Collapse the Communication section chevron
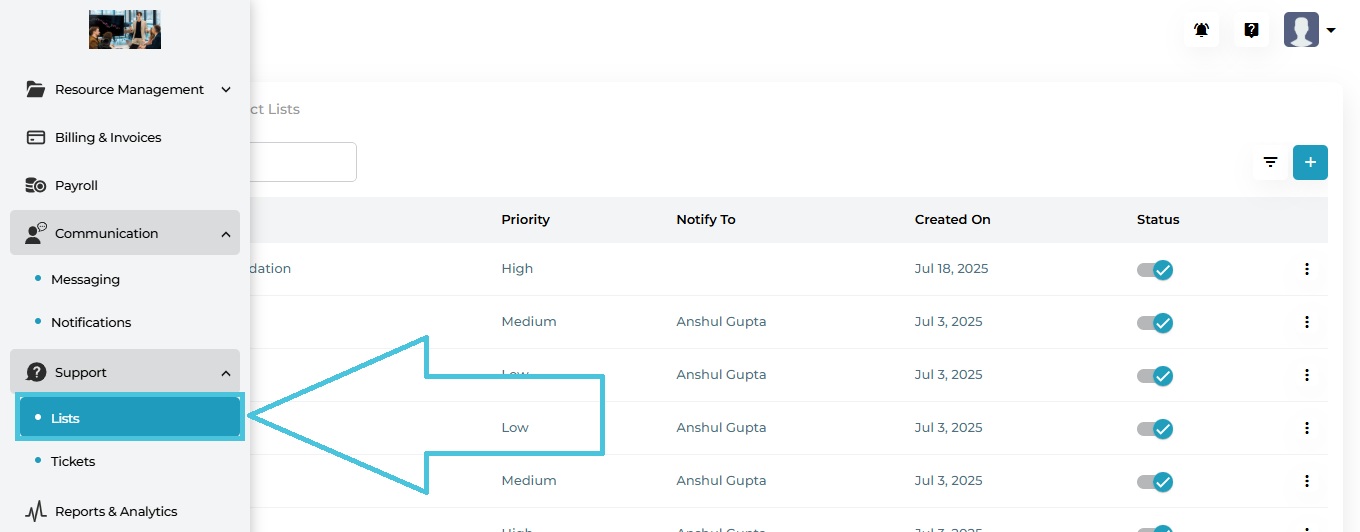Screen dimensions: 1360x532 (226, 234)
